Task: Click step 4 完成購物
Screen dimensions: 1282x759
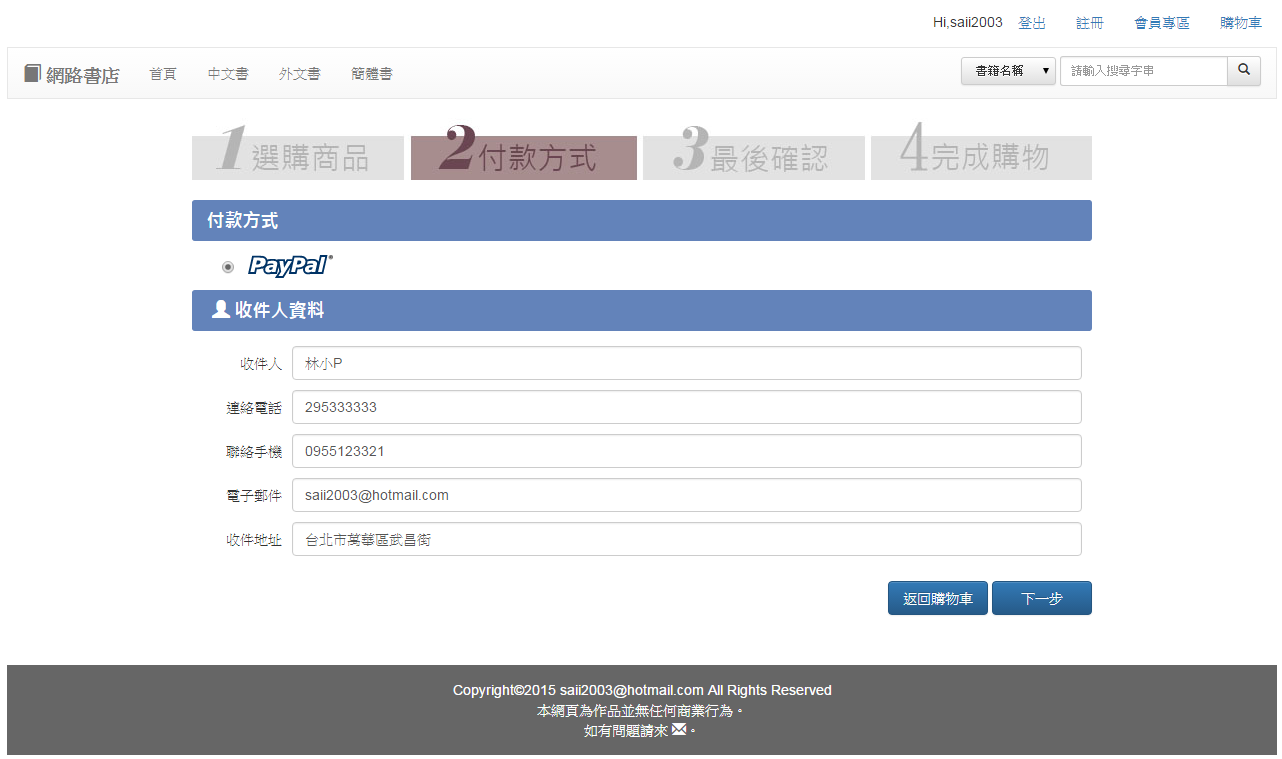Action: 981,151
